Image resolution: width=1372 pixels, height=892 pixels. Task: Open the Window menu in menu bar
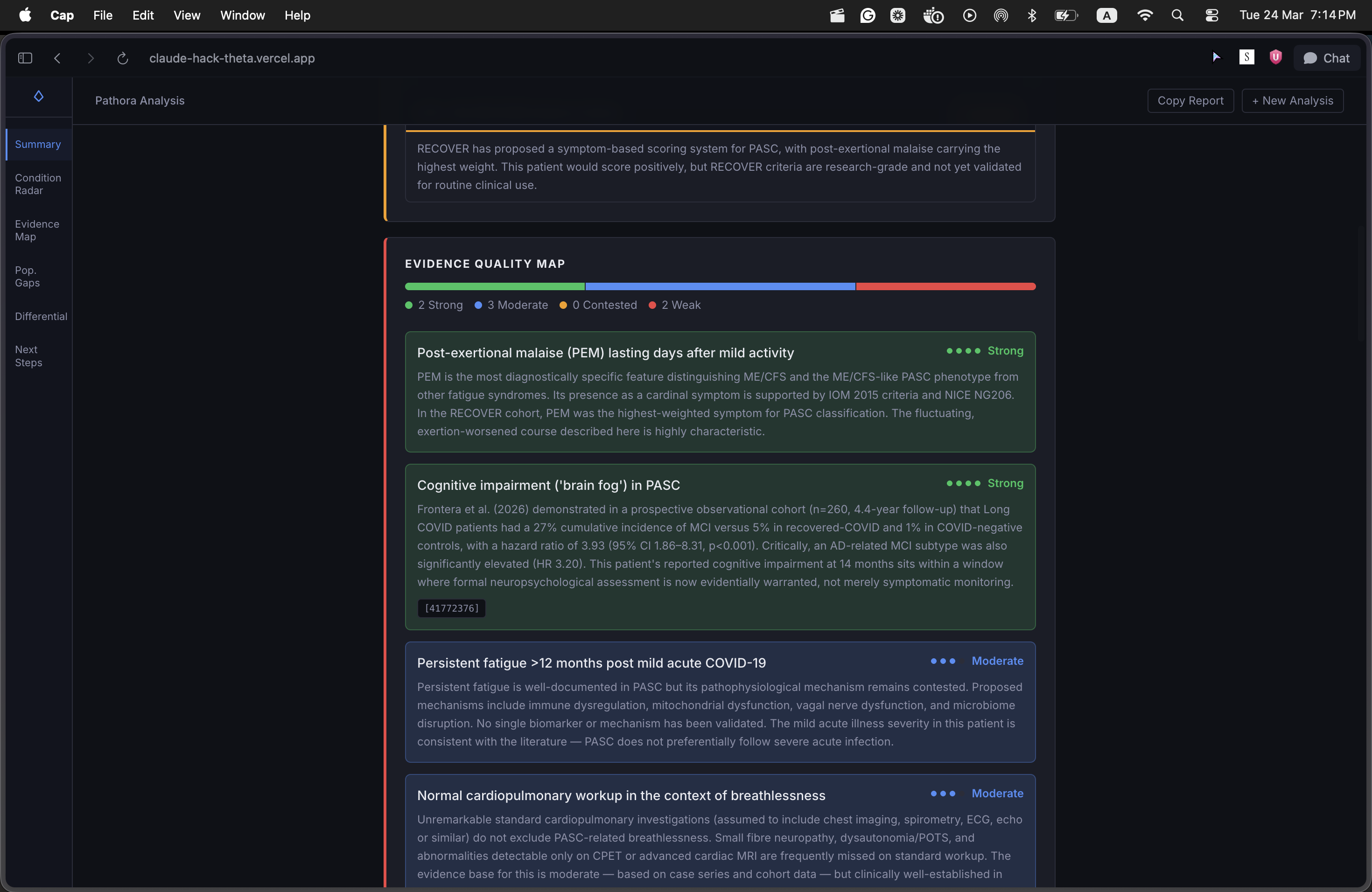click(x=242, y=15)
